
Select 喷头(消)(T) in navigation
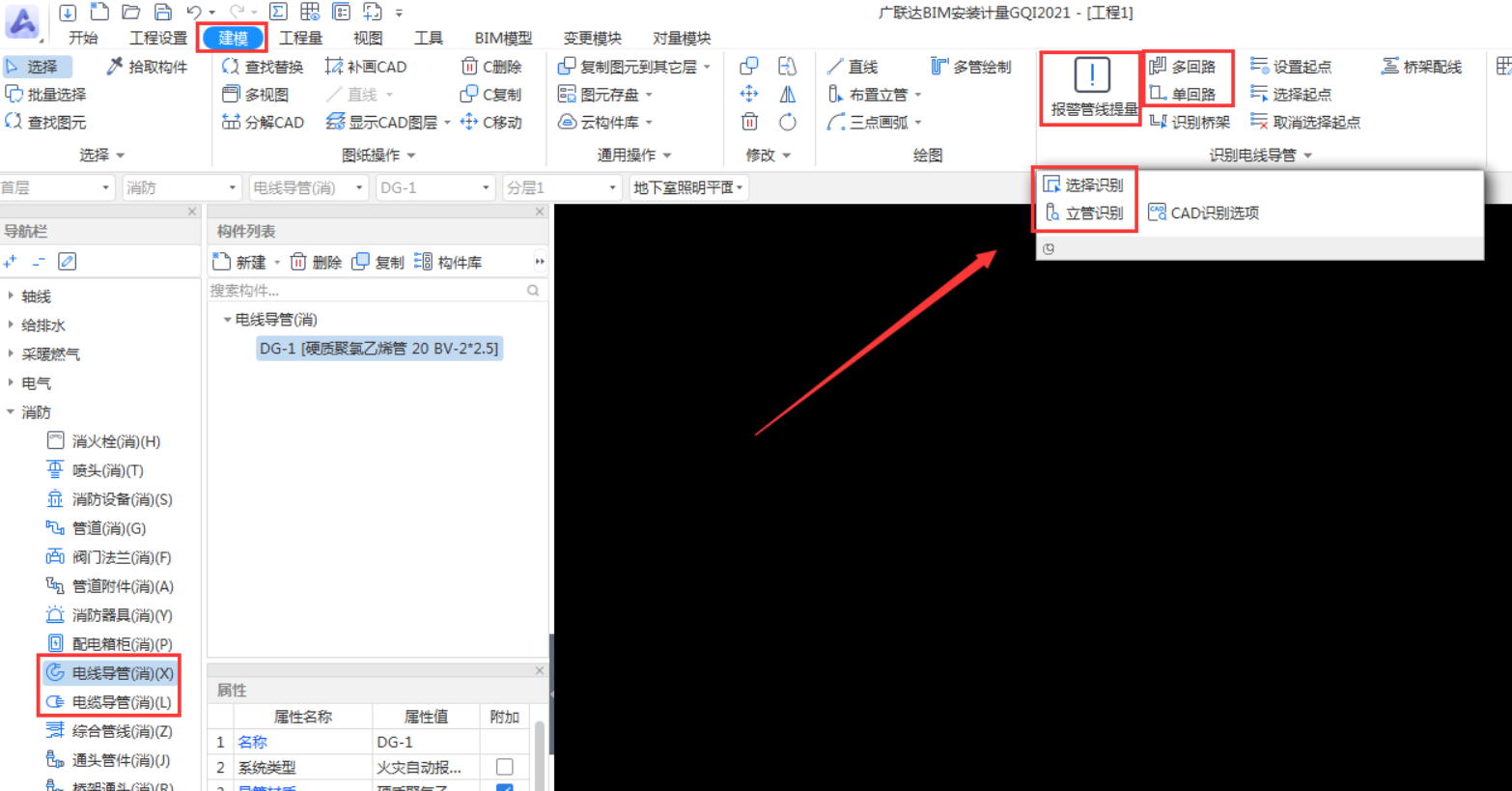tap(96, 470)
